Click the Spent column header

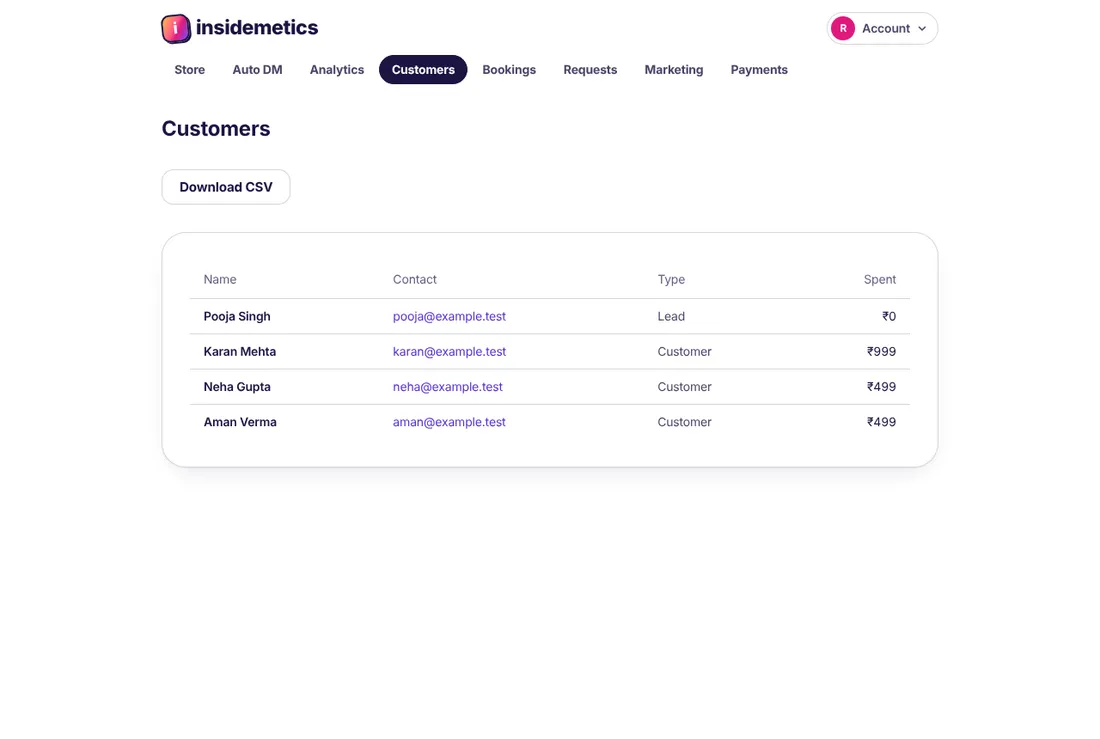880,279
